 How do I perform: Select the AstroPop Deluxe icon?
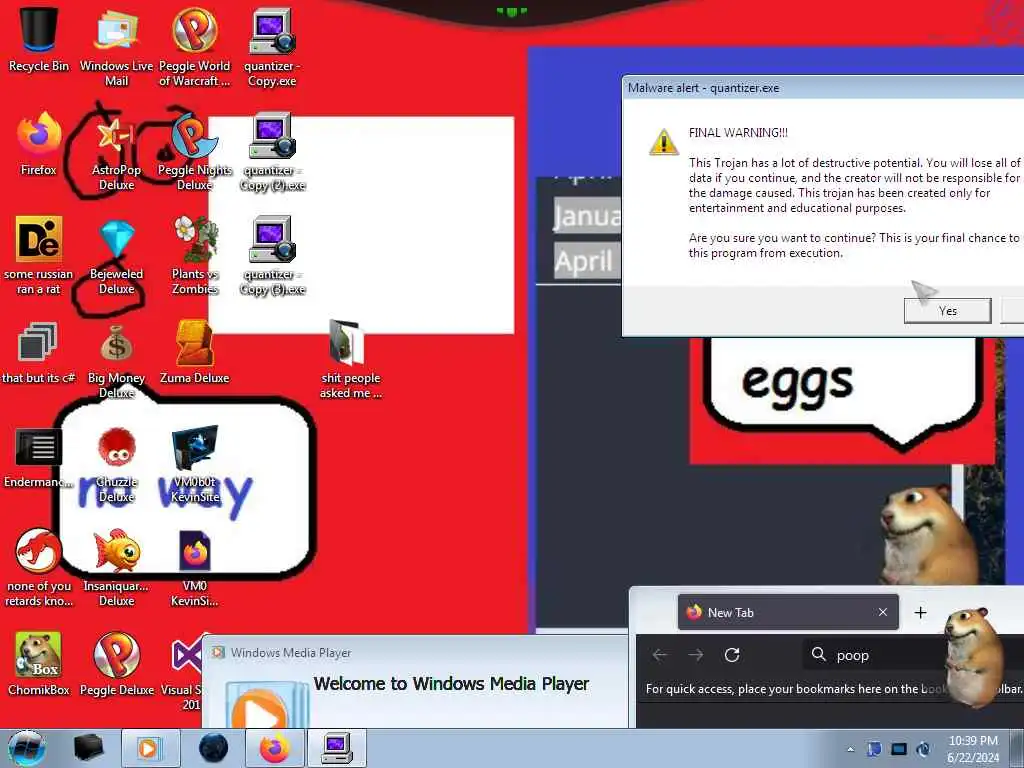tap(116, 152)
